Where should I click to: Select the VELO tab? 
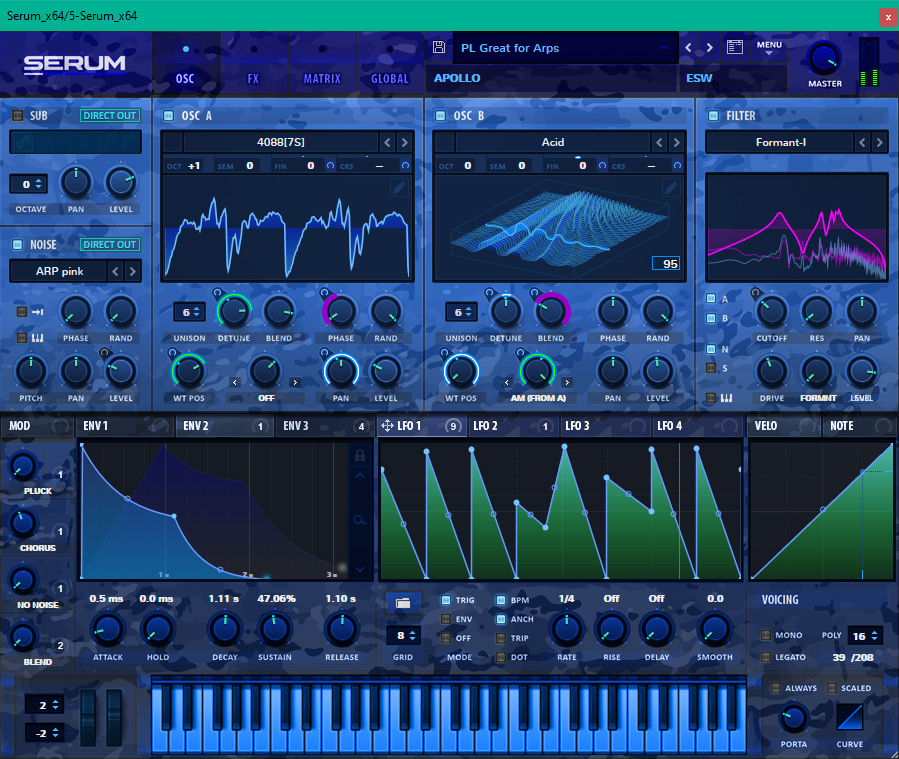click(x=784, y=425)
